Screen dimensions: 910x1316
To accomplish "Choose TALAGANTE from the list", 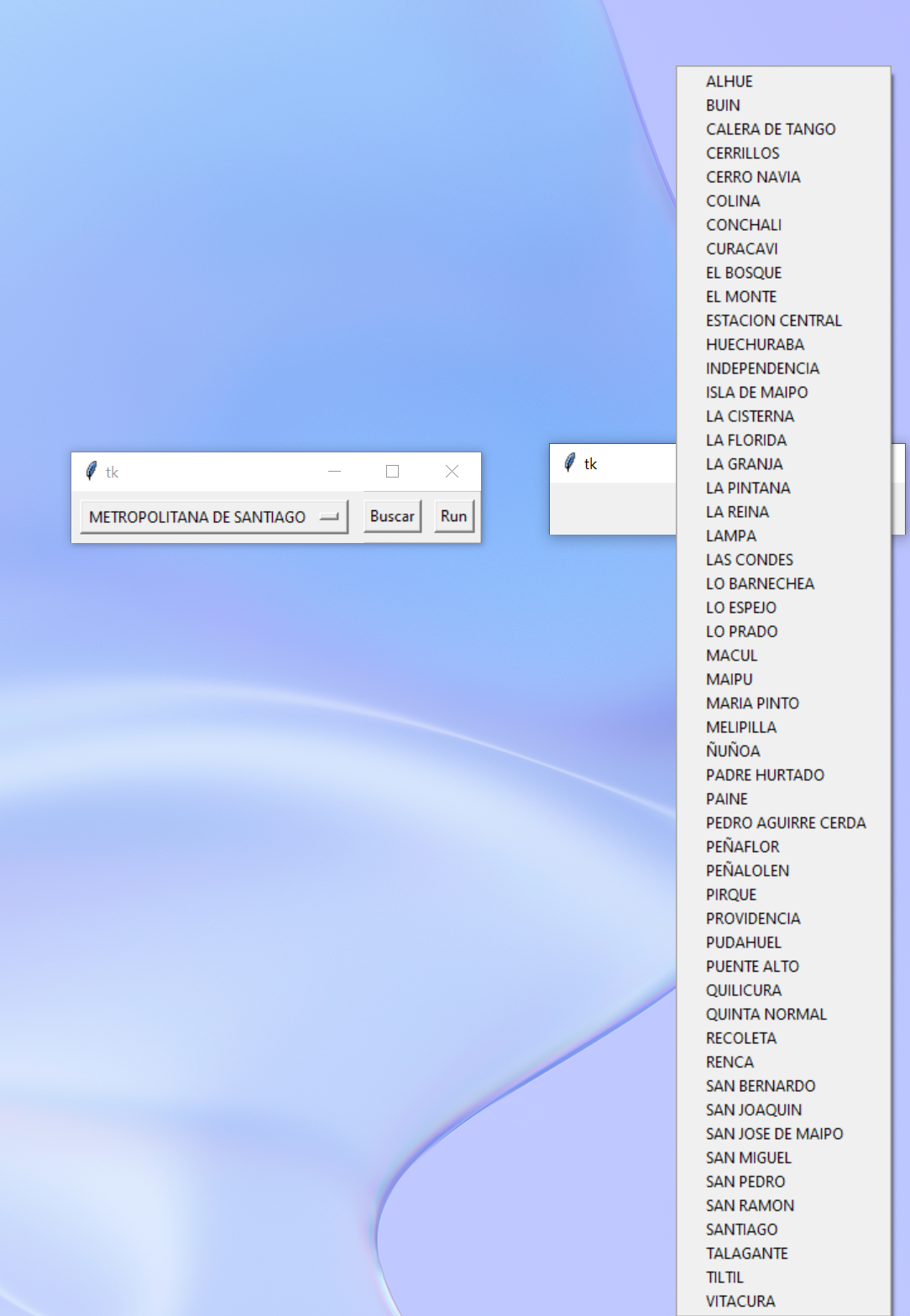I will [x=783, y=1253].
